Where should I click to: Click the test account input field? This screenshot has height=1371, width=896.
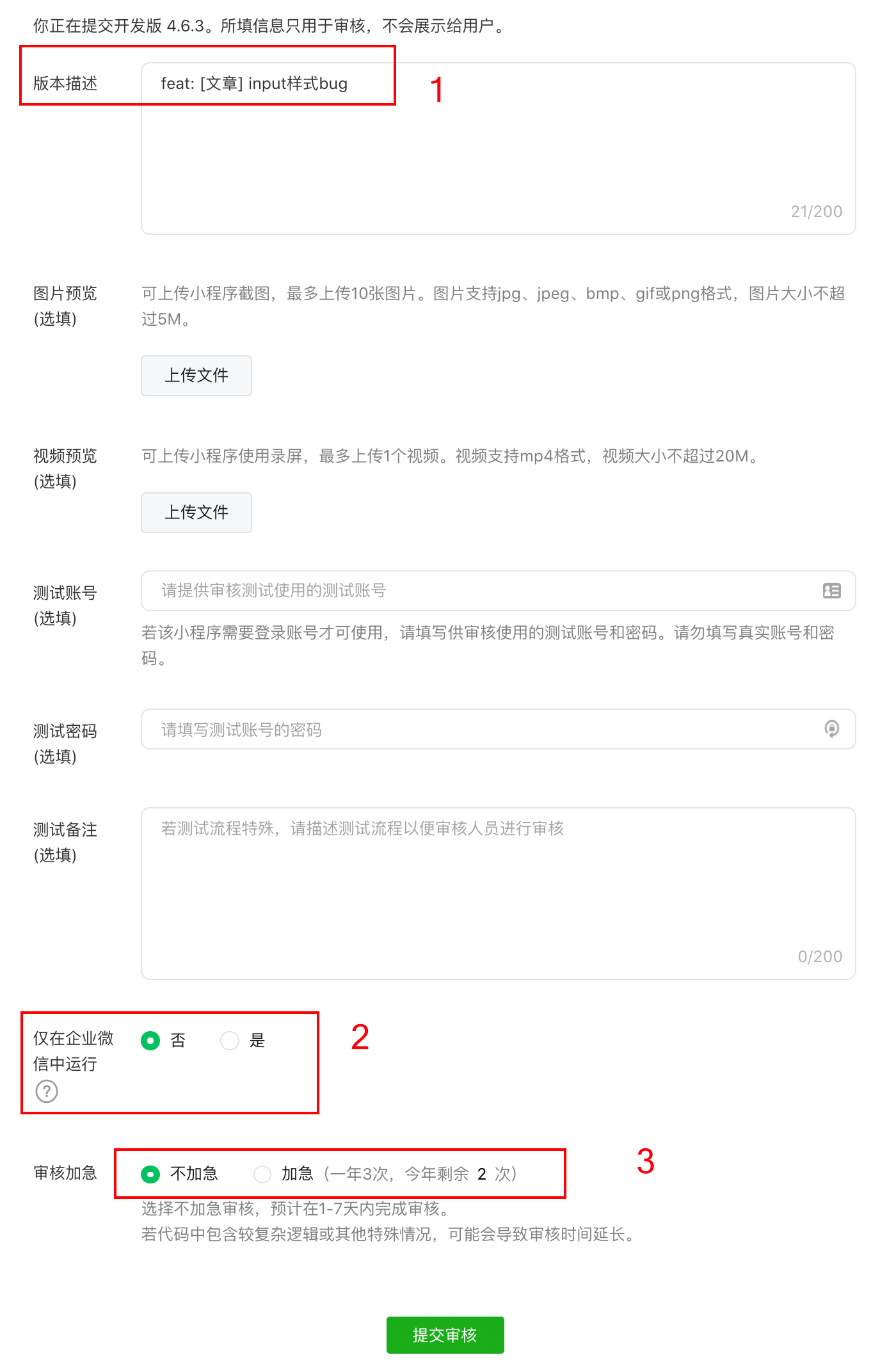coord(486,591)
